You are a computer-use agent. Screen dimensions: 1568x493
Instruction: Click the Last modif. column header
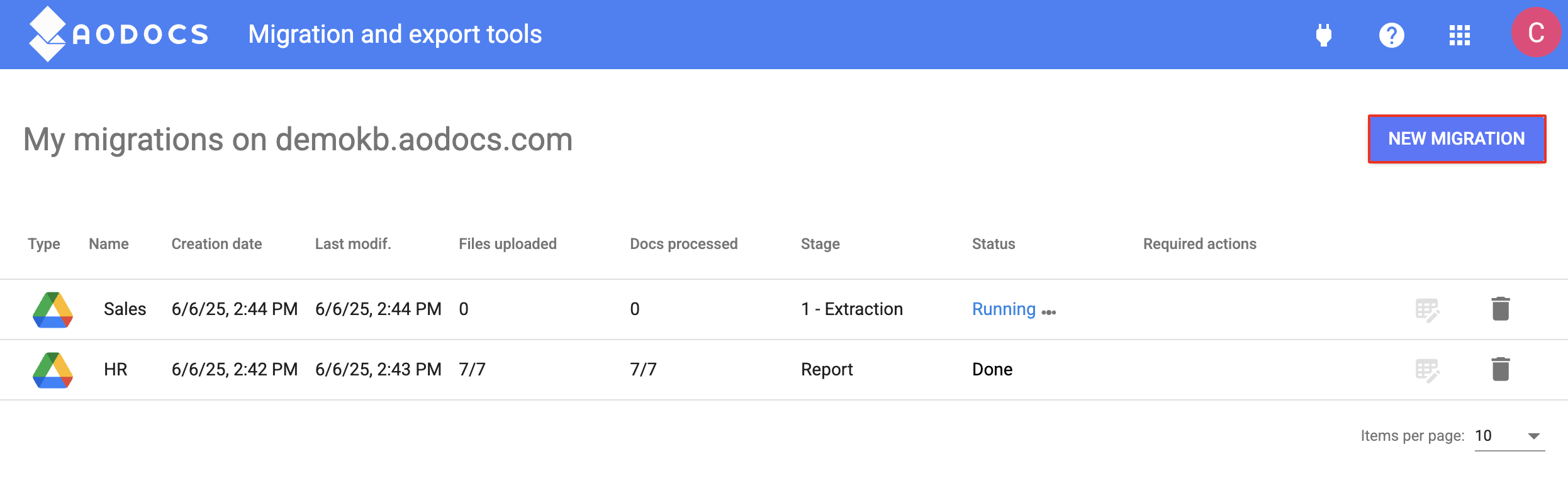coord(353,244)
